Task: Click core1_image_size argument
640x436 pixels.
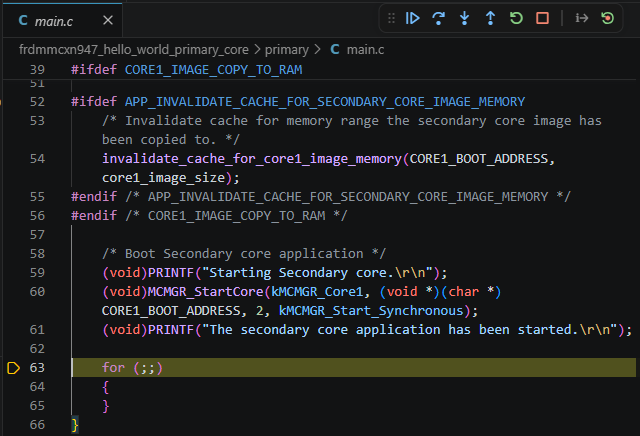Action: (163, 178)
